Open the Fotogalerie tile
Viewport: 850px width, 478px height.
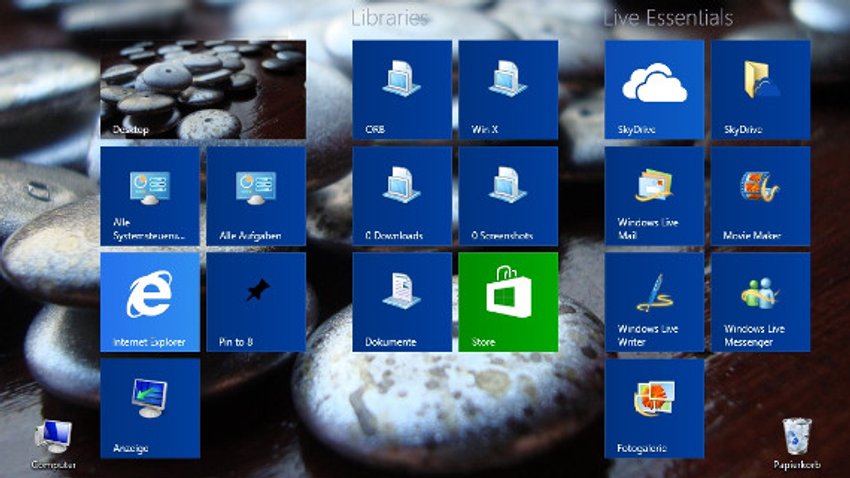click(654, 408)
